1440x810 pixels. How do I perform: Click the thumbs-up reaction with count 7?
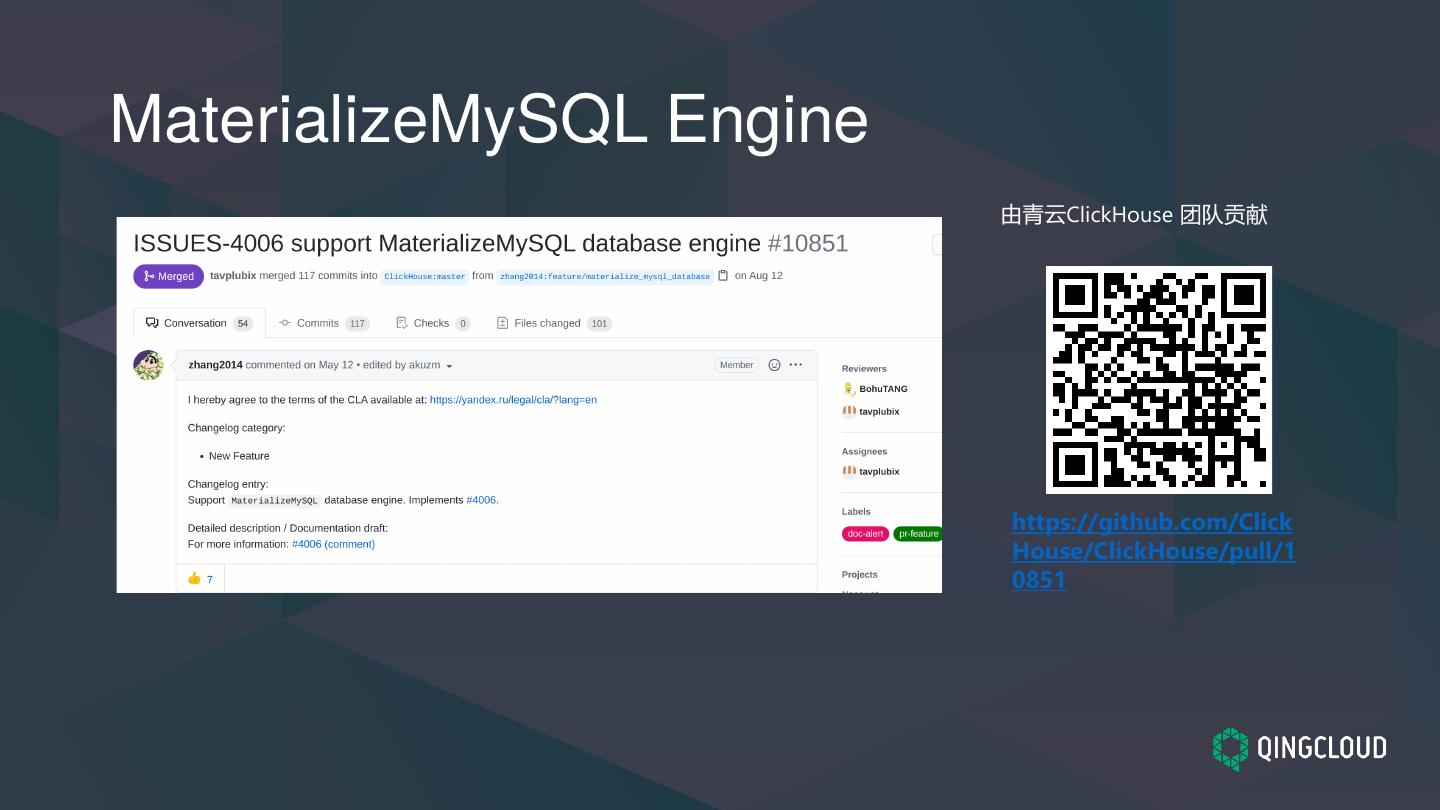200,578
